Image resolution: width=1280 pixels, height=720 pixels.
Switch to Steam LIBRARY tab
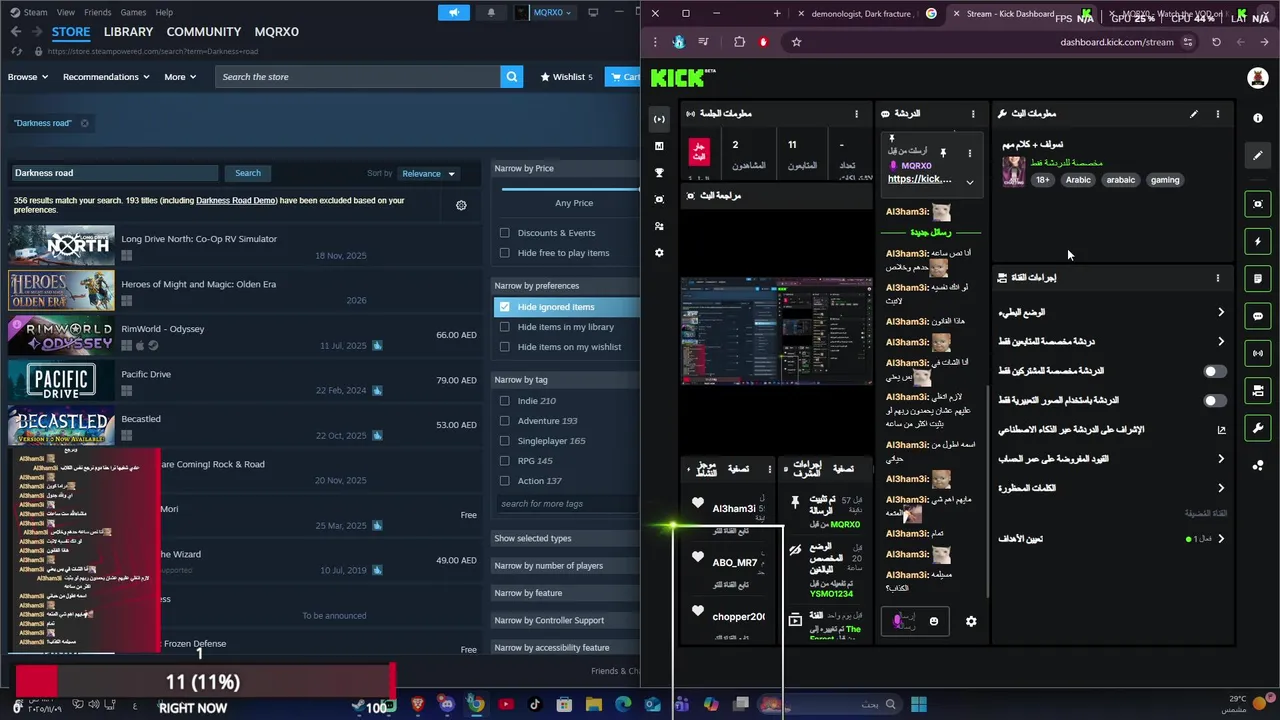tap(129, 32)
